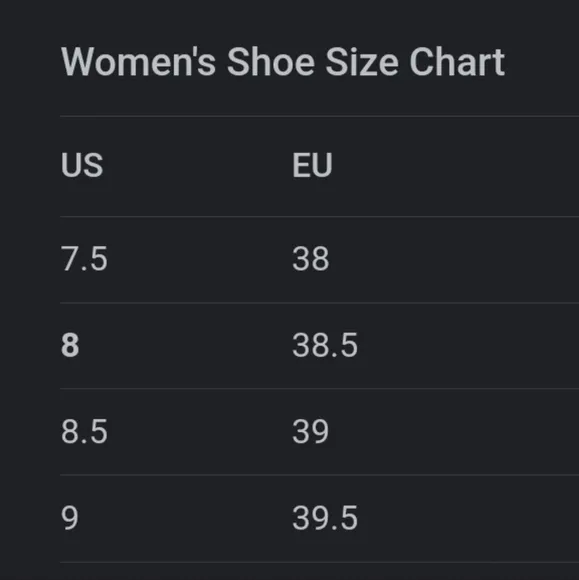Click the EU size 39.5 cell
This screenshot has width=579, height=580.
[325, 518]
